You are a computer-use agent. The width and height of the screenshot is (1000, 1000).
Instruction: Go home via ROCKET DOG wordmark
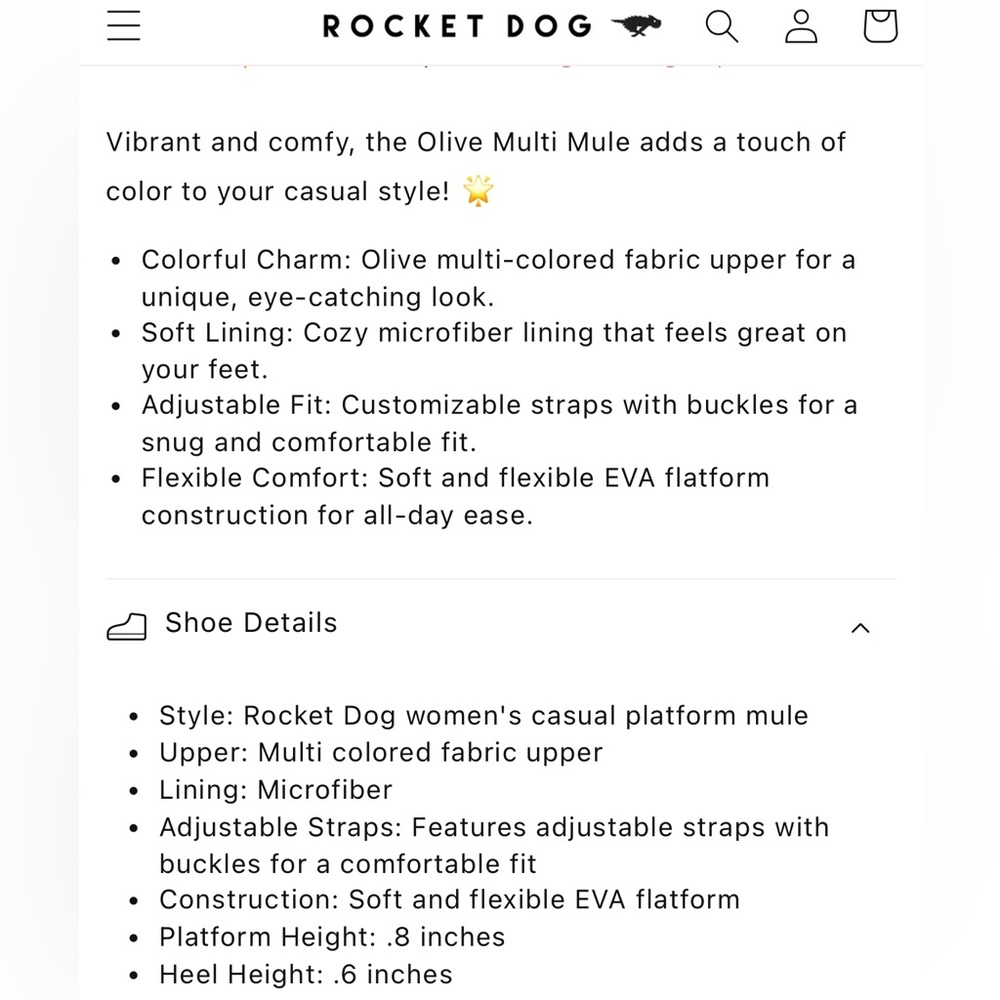point(457,27)
